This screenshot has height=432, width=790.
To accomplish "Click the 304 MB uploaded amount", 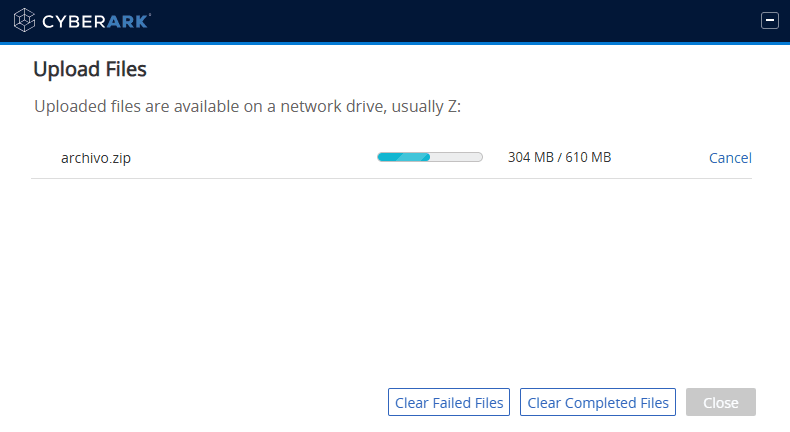I will tap(531, 157).
